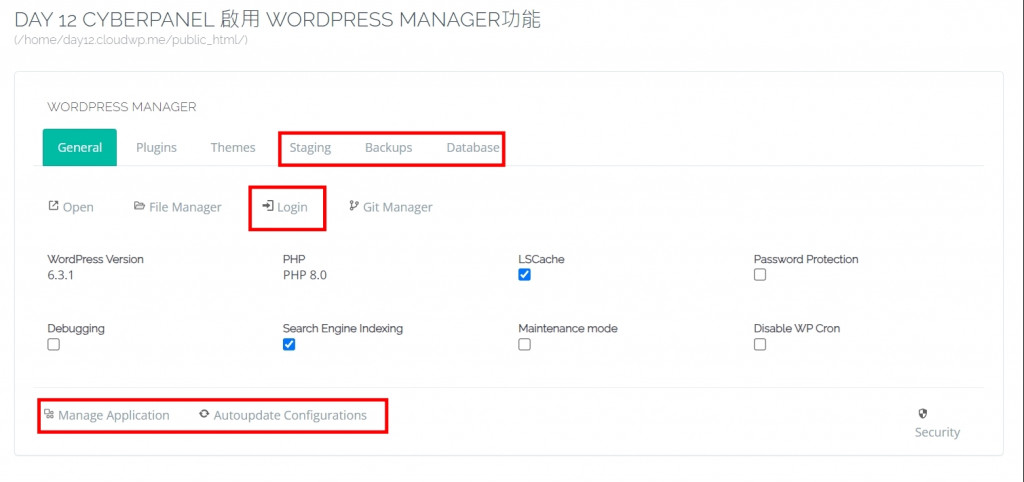1024x482 pixels.
Task: Click the Security label
Action: (937, 432)
